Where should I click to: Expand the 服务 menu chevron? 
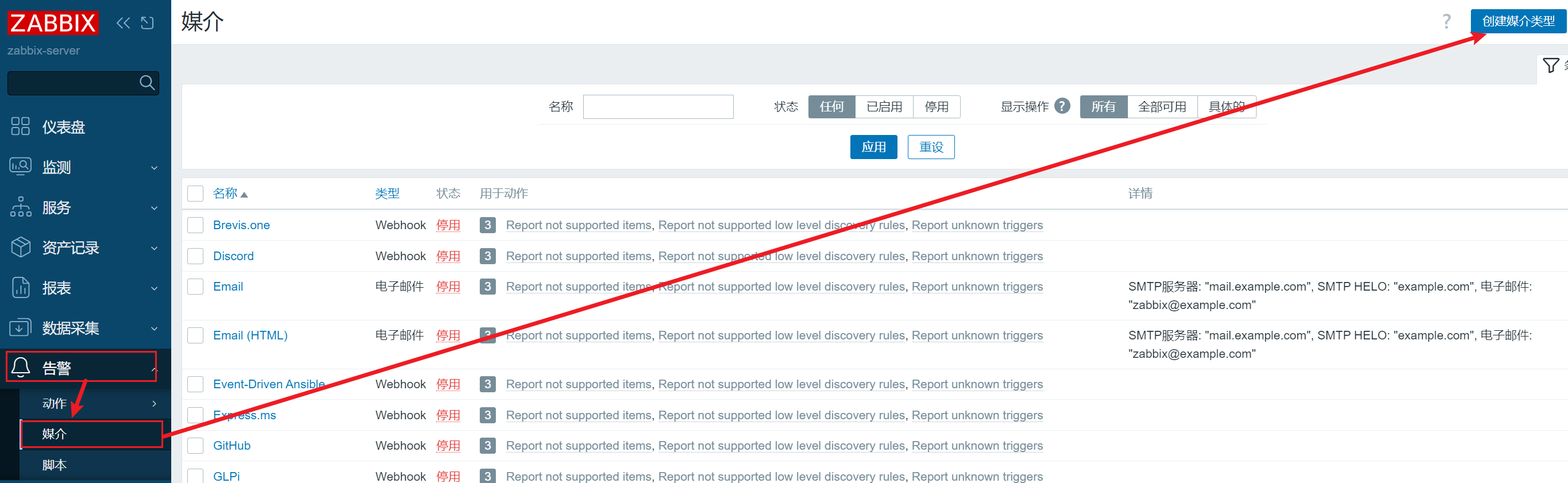(154, 208)
